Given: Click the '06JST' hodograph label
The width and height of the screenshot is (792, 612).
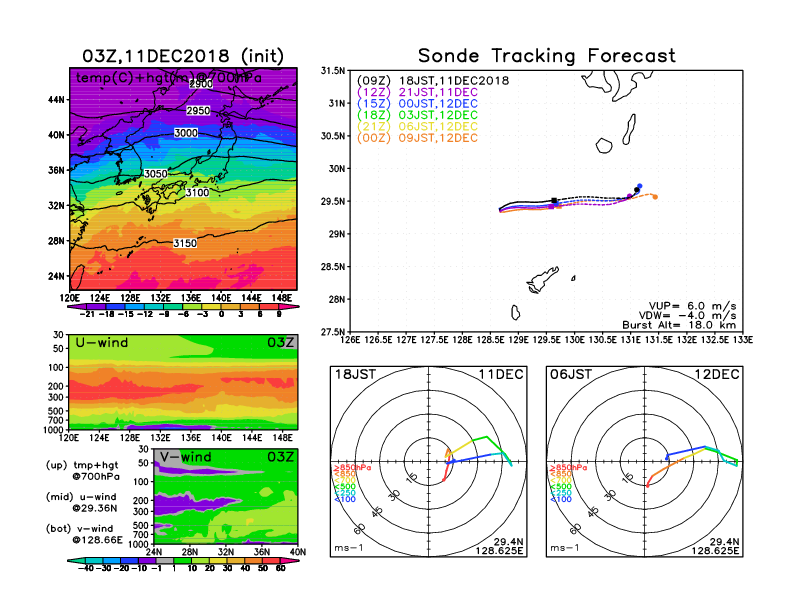Looking at the screenshot, I should pos(571,375).
